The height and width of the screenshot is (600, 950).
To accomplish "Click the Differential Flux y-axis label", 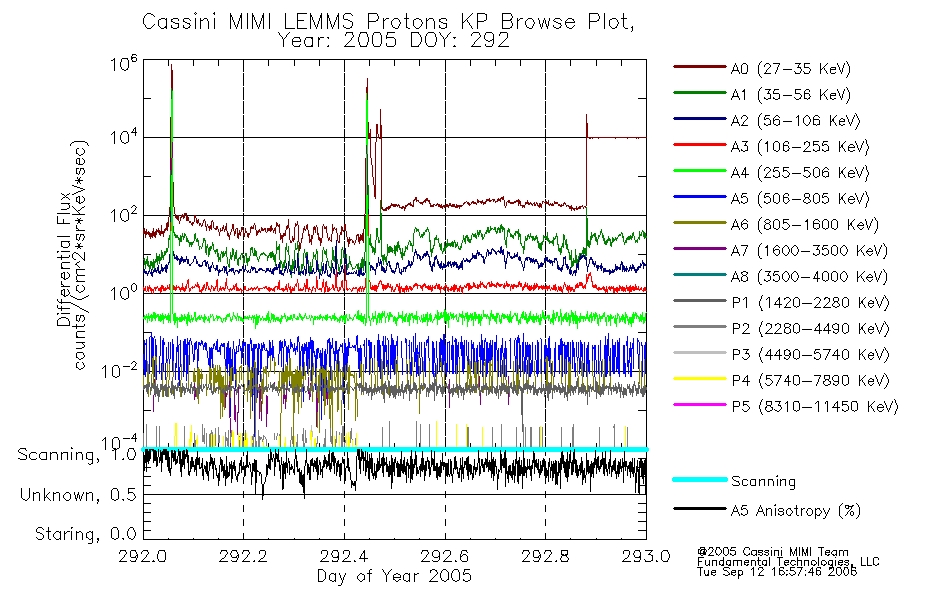I will [x=64, y=260].
